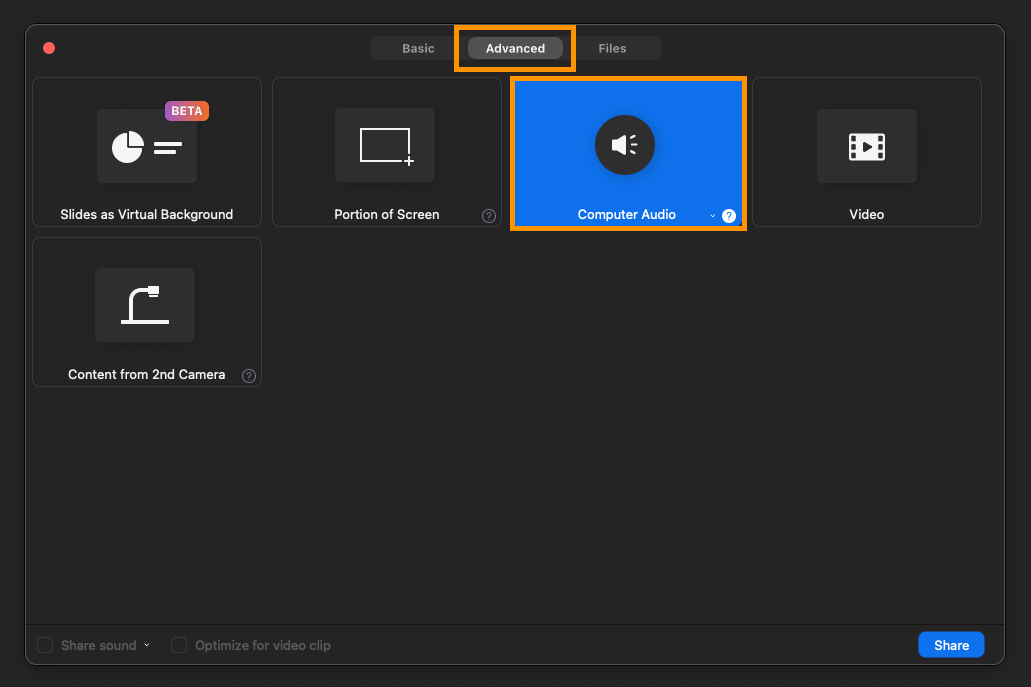The height and width of the screenshot is (687, 1031).
Task: Switch to the Basic tab
Action: (x=418, y=49)
